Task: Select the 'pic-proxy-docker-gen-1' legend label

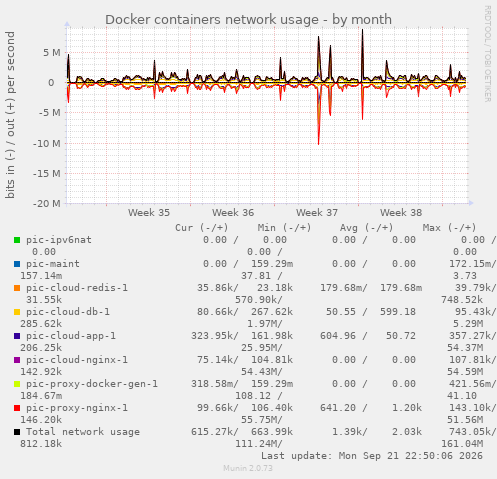Action: 92,384
